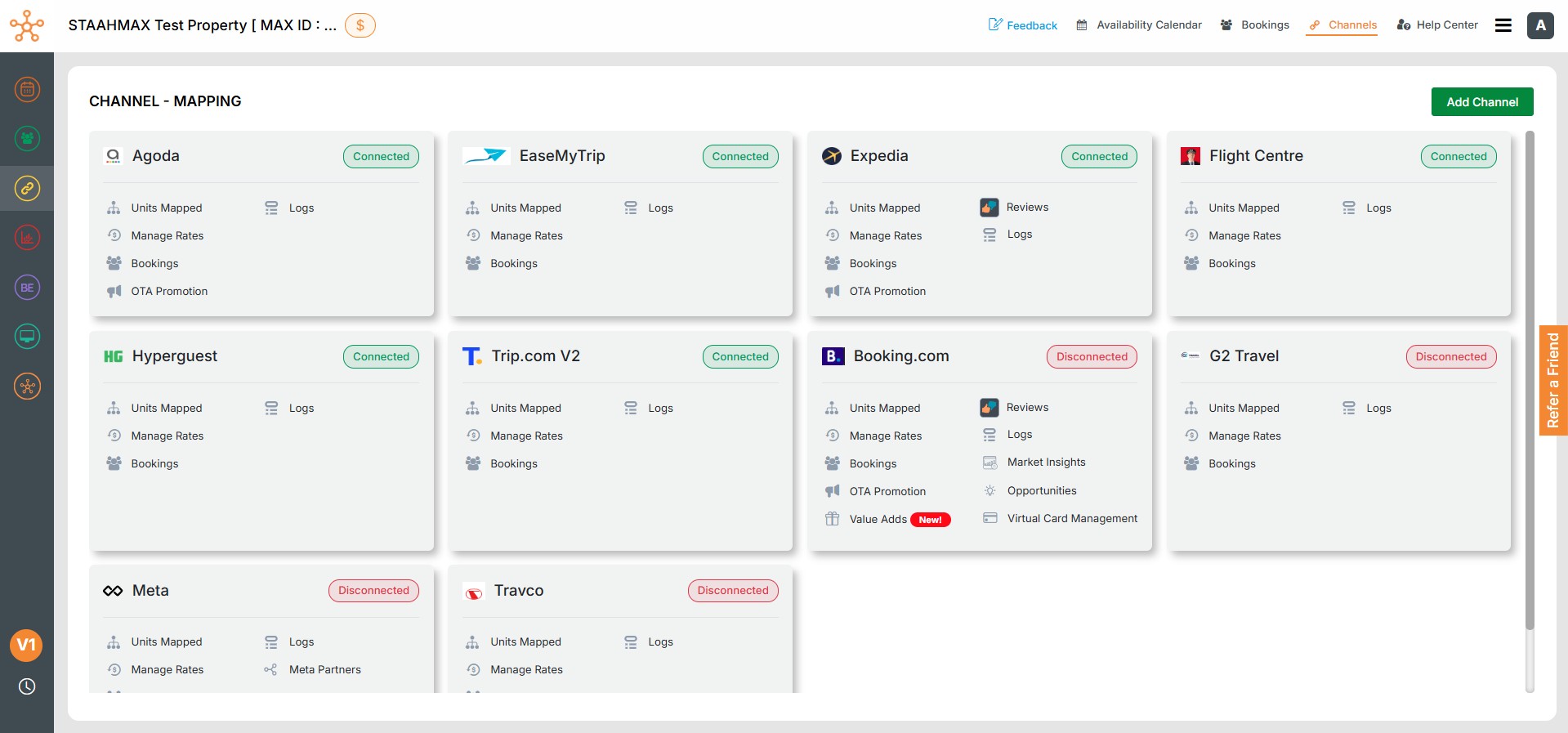Image resolution: width=1568 pixels, height=733 pixels.
Task: Open the Refer a Friend side tab
Action: coord(1553,380)
